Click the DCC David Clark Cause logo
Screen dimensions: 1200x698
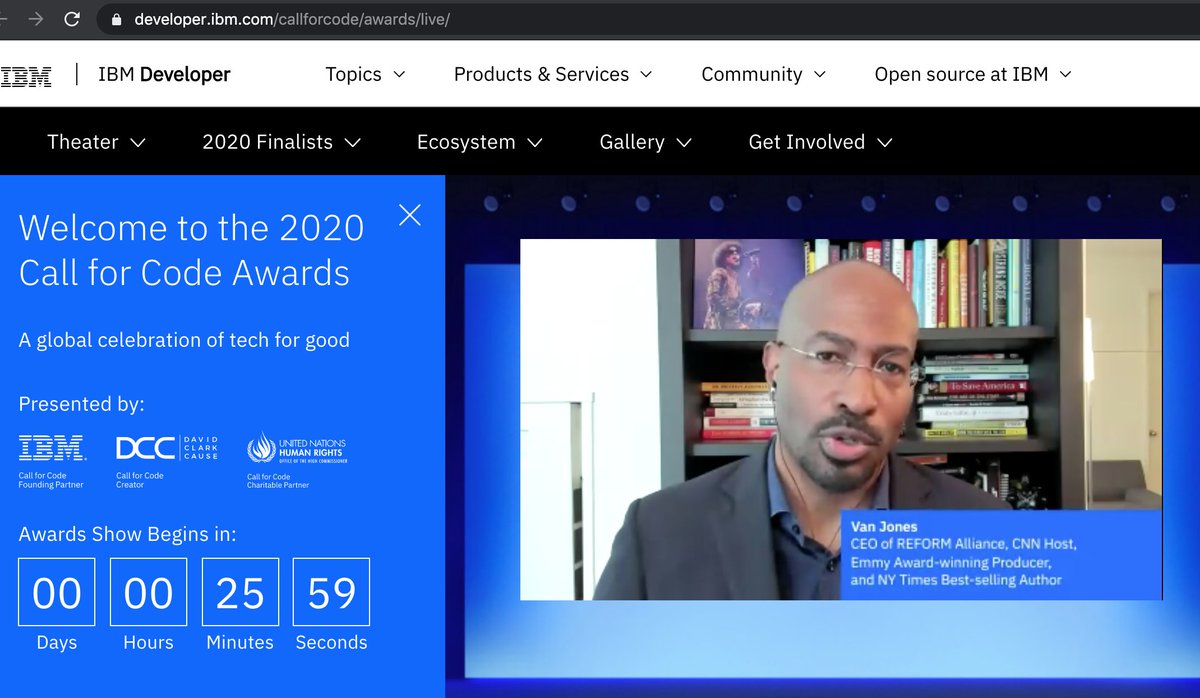[x=166, y=447]
